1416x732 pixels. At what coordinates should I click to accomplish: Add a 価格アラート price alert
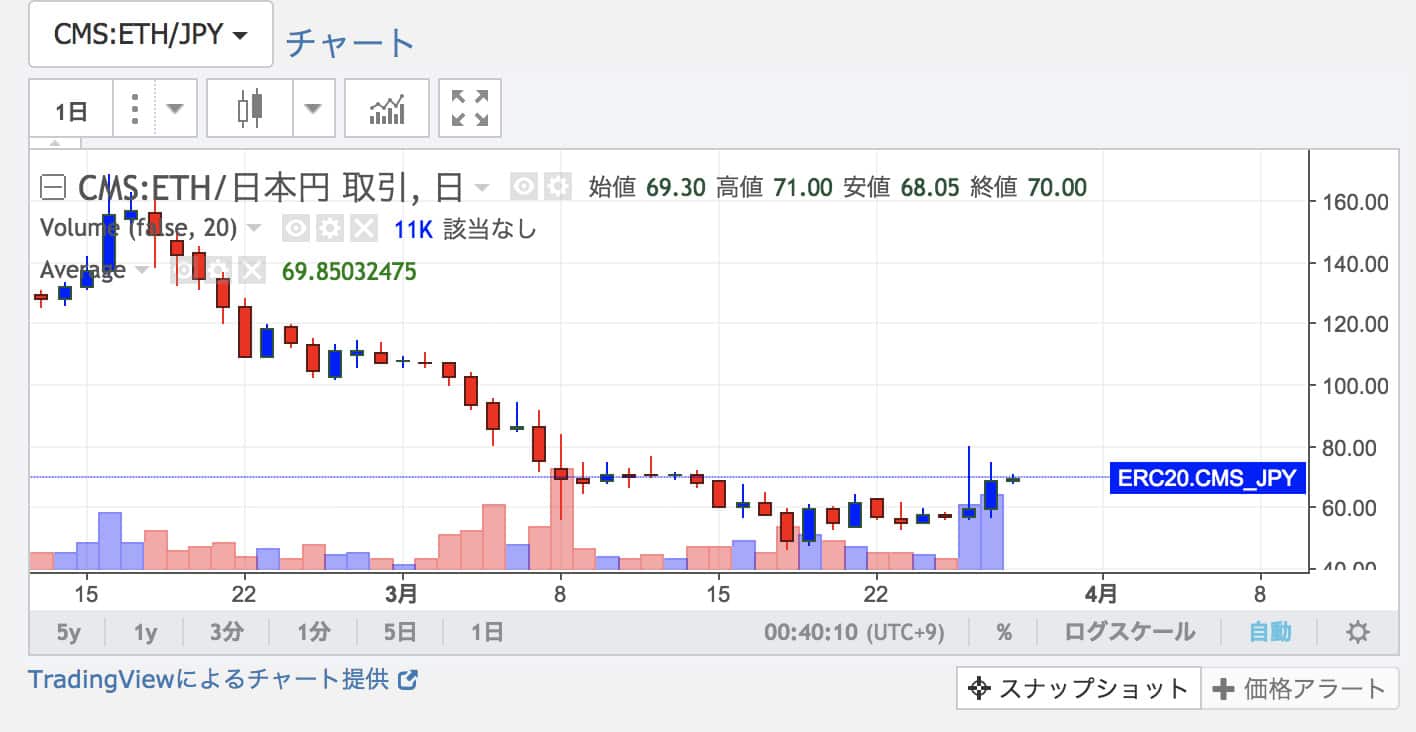coord(1298,688)
